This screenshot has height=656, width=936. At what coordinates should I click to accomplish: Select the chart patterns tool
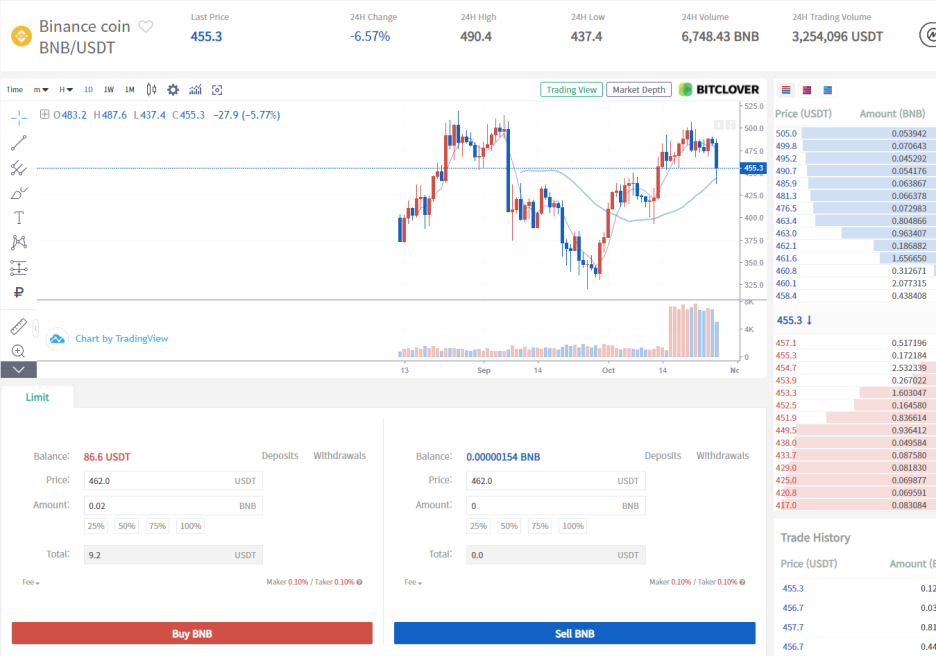(19, 242)
